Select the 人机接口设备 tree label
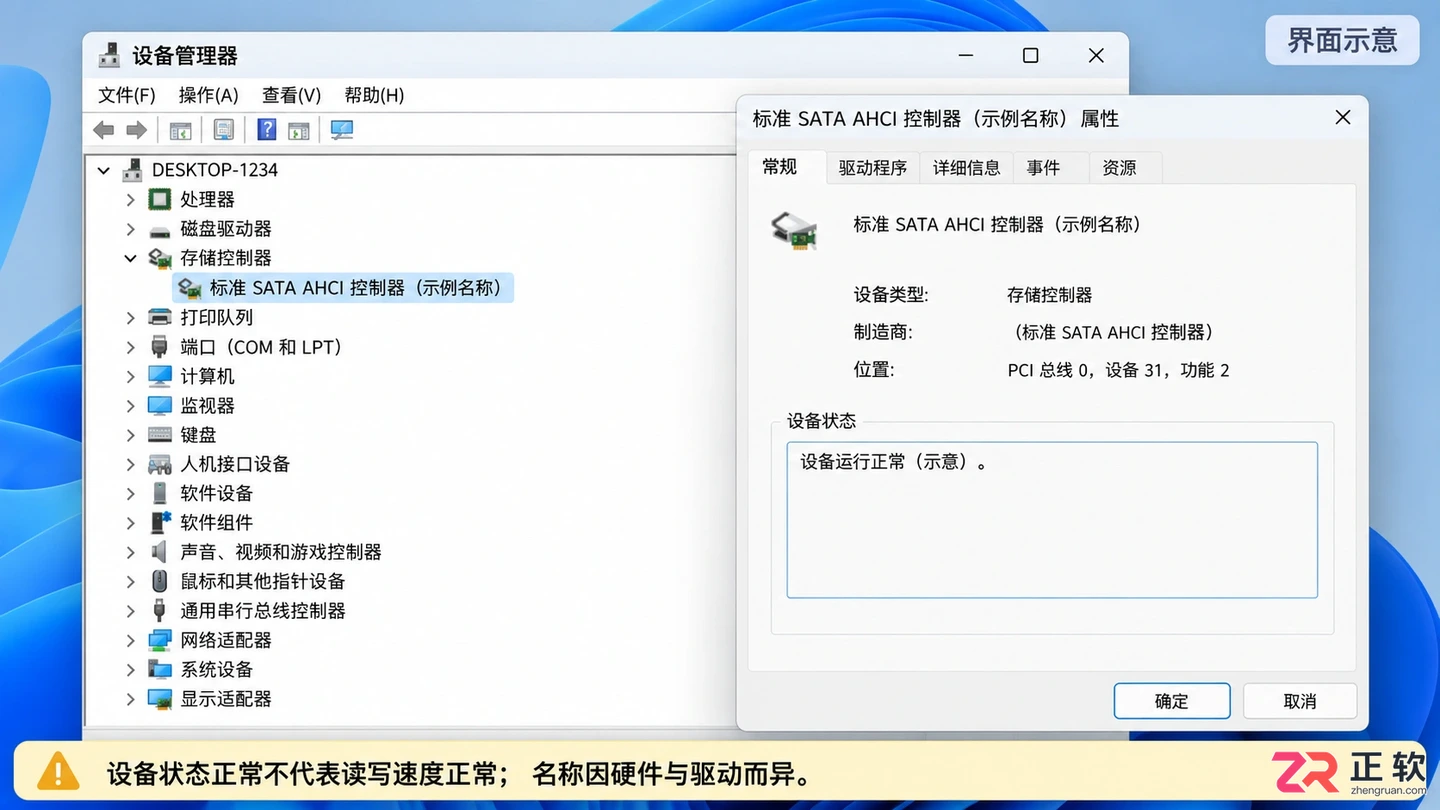The image size is (1440, 810). point(235,464)
